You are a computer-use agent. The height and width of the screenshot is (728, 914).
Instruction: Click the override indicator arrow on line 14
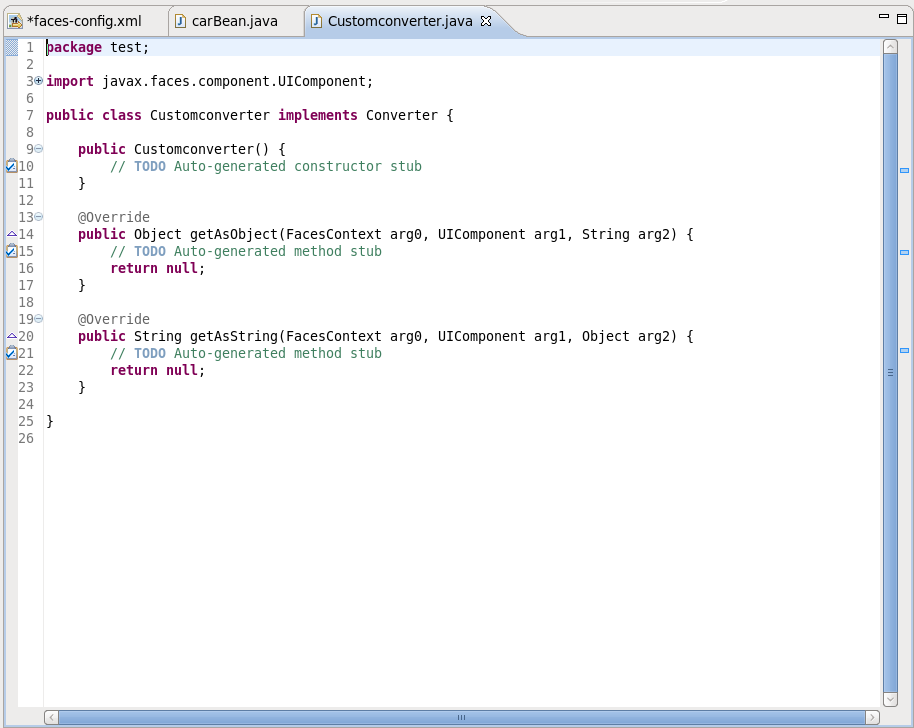pos(12,234)
